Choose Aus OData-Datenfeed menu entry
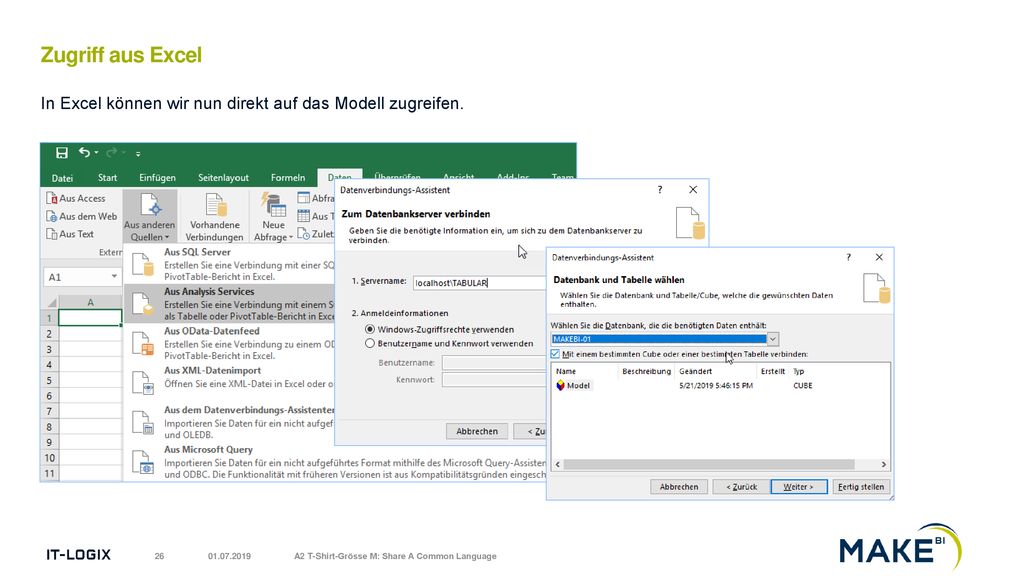The image size is (1024, 576). (x=230, y=343)
